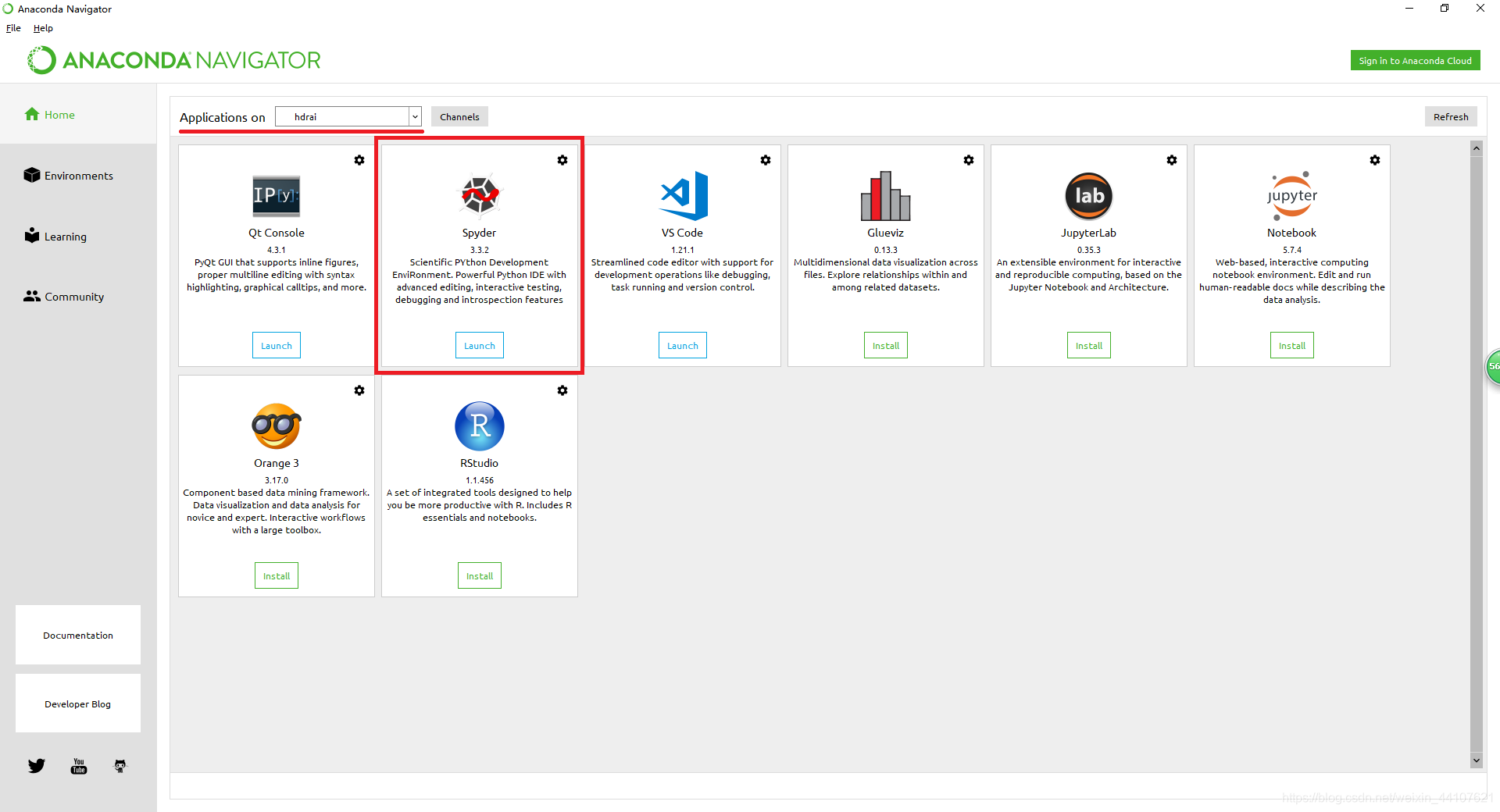Click the Spyder application icon
The image size is (1500, 812).
point(480,194)
